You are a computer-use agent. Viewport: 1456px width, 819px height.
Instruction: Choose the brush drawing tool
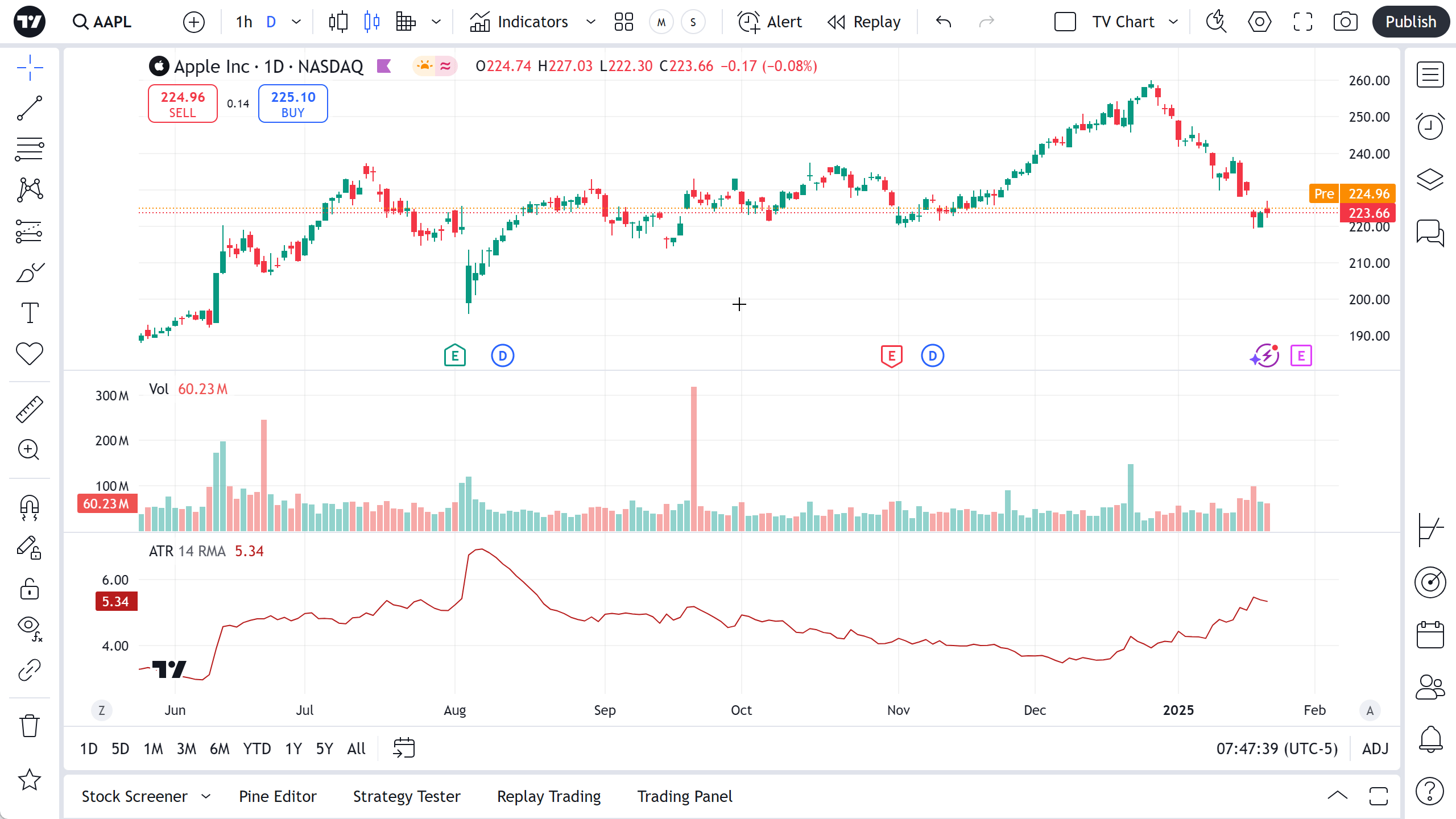[x=30, y=272]
